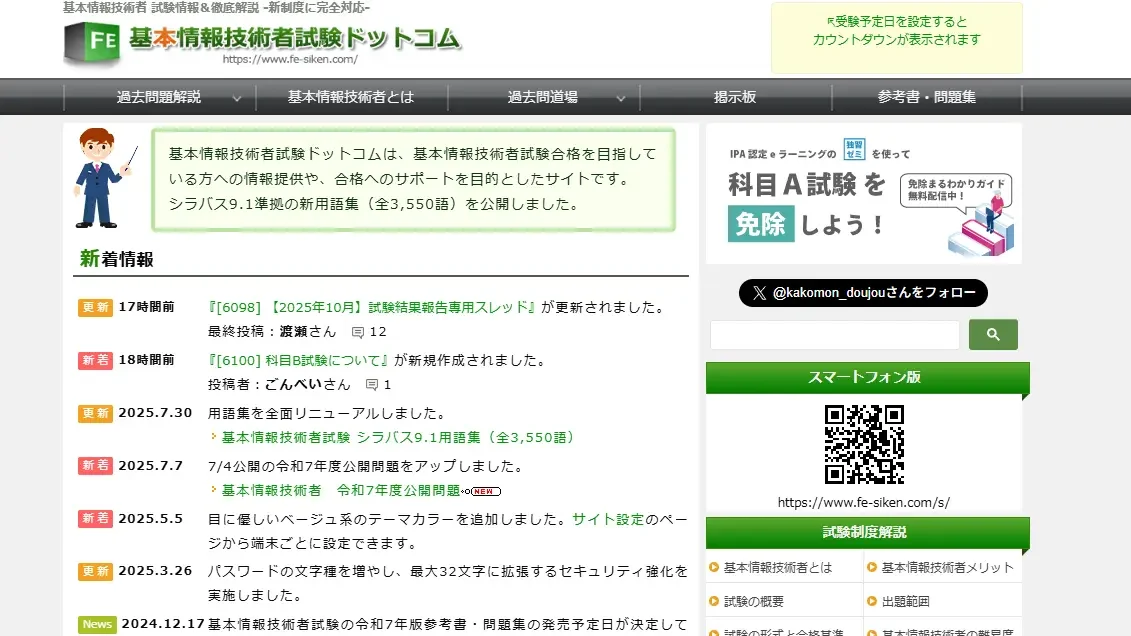Viewport: 1131px width, 636px height.
Task: Open the 参考書・問題集 menu item
Action: [x=927, y=97]
